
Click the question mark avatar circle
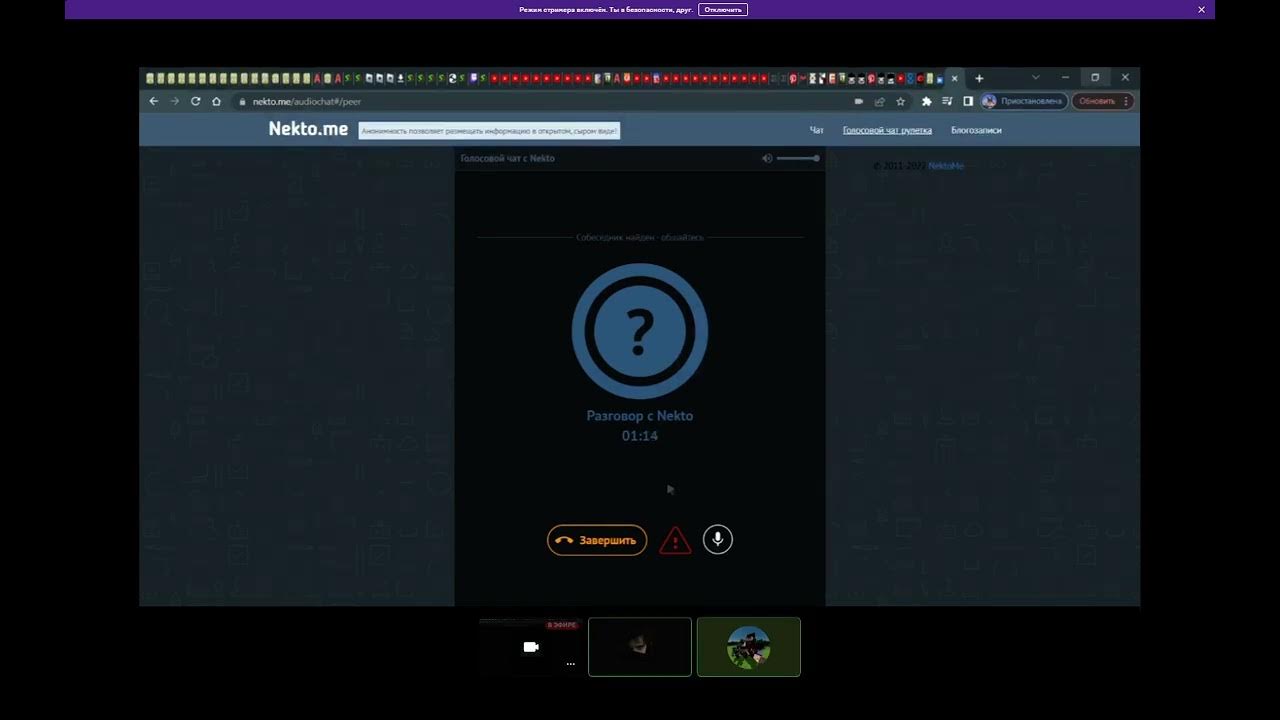tap(640, 331)
